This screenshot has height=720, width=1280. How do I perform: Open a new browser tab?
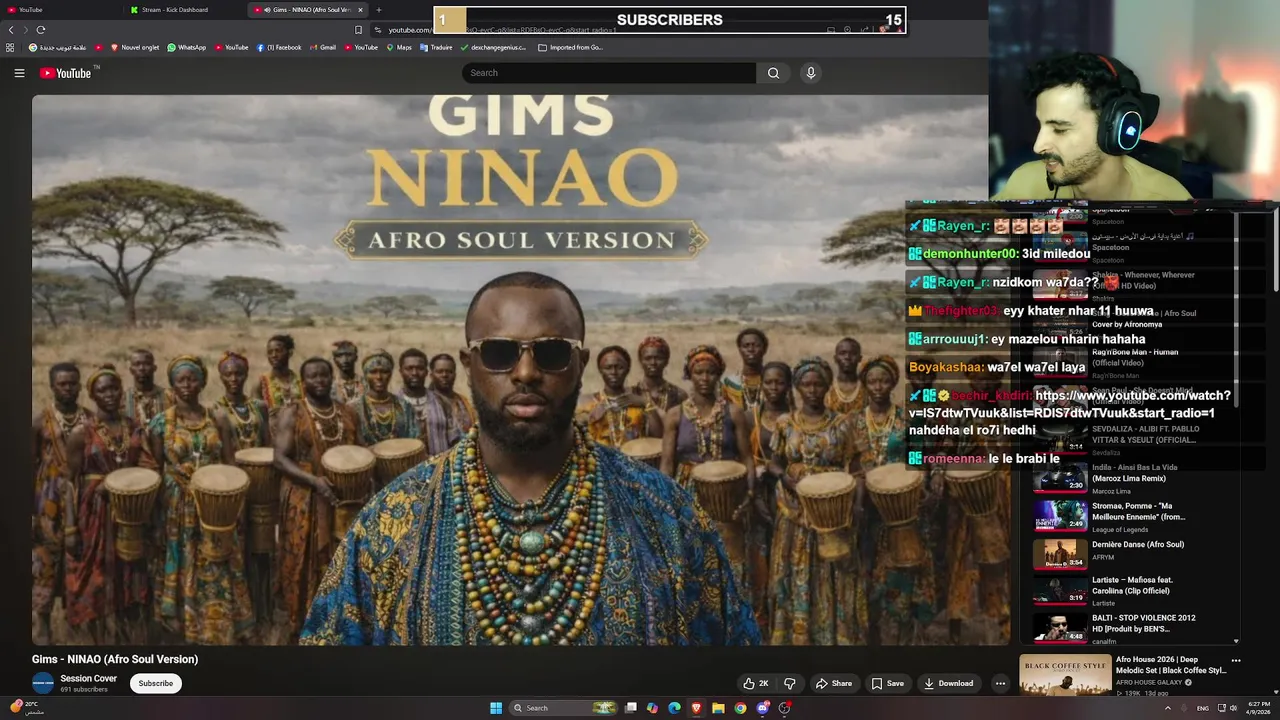click(x=378, y=10)
